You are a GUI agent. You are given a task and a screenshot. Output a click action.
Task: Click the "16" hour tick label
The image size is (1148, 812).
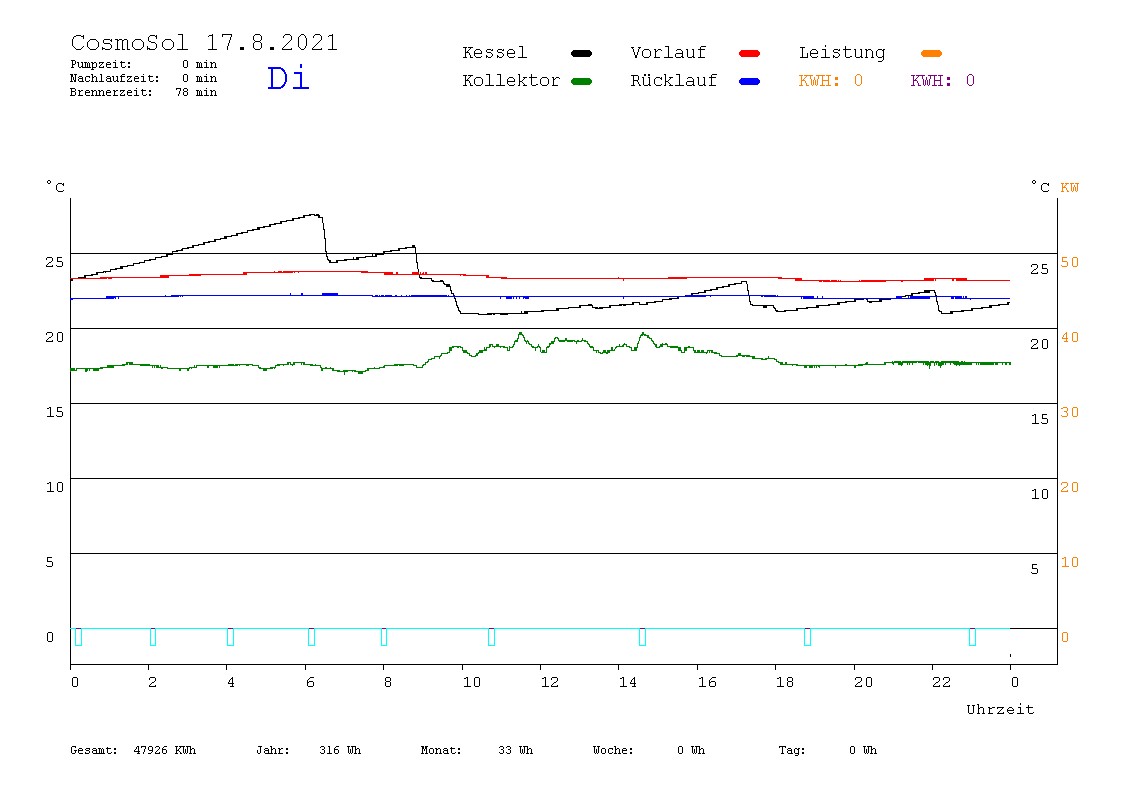coord(707,682)
